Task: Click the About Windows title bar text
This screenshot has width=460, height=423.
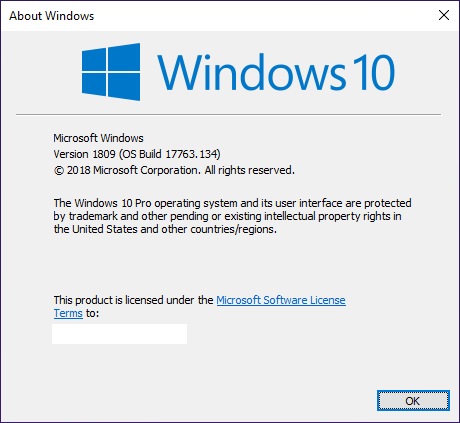Action: pyautogui.click(x=52, y=16)
